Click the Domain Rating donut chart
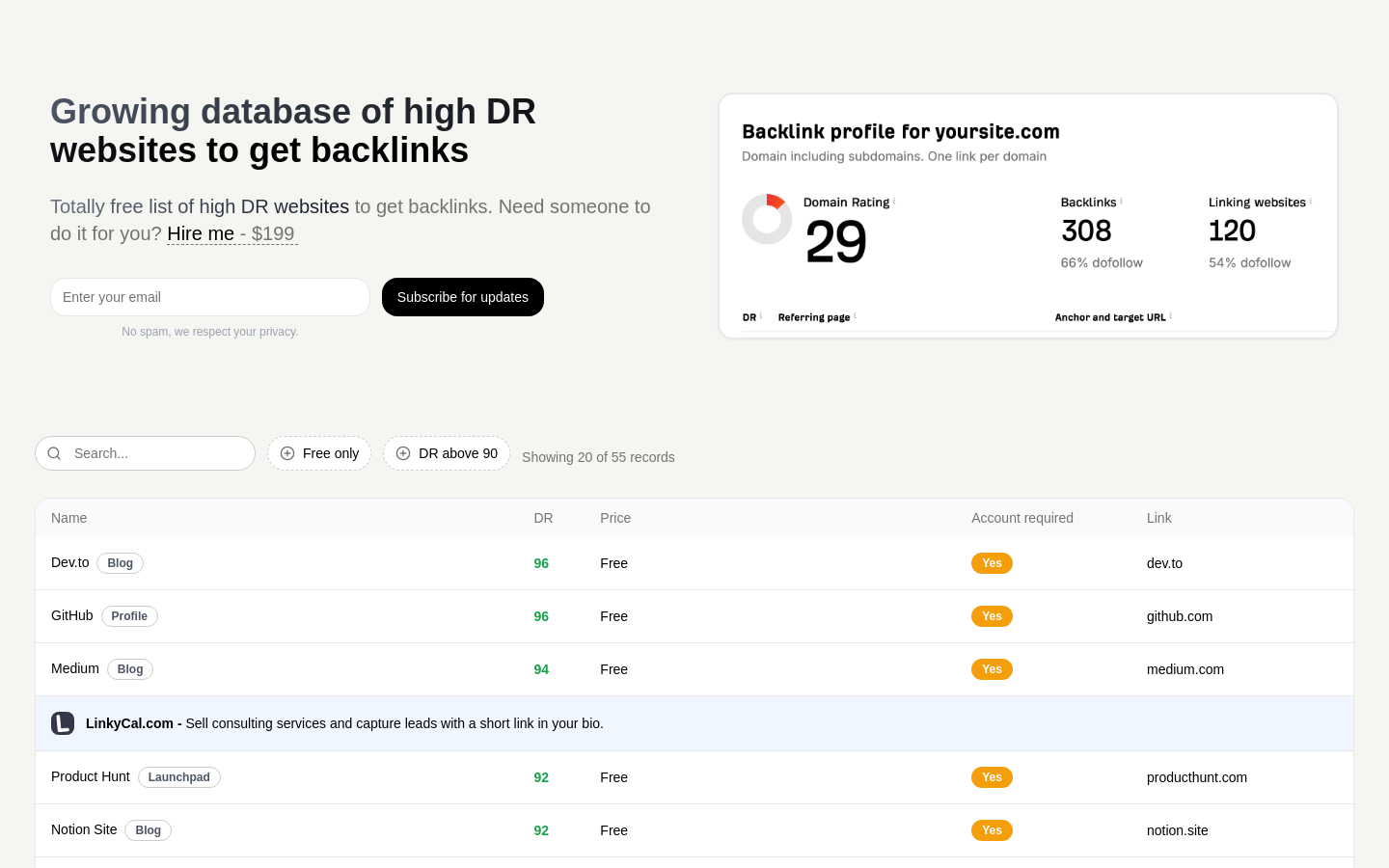Screen dimensions: 1389x868 [767, 219]
